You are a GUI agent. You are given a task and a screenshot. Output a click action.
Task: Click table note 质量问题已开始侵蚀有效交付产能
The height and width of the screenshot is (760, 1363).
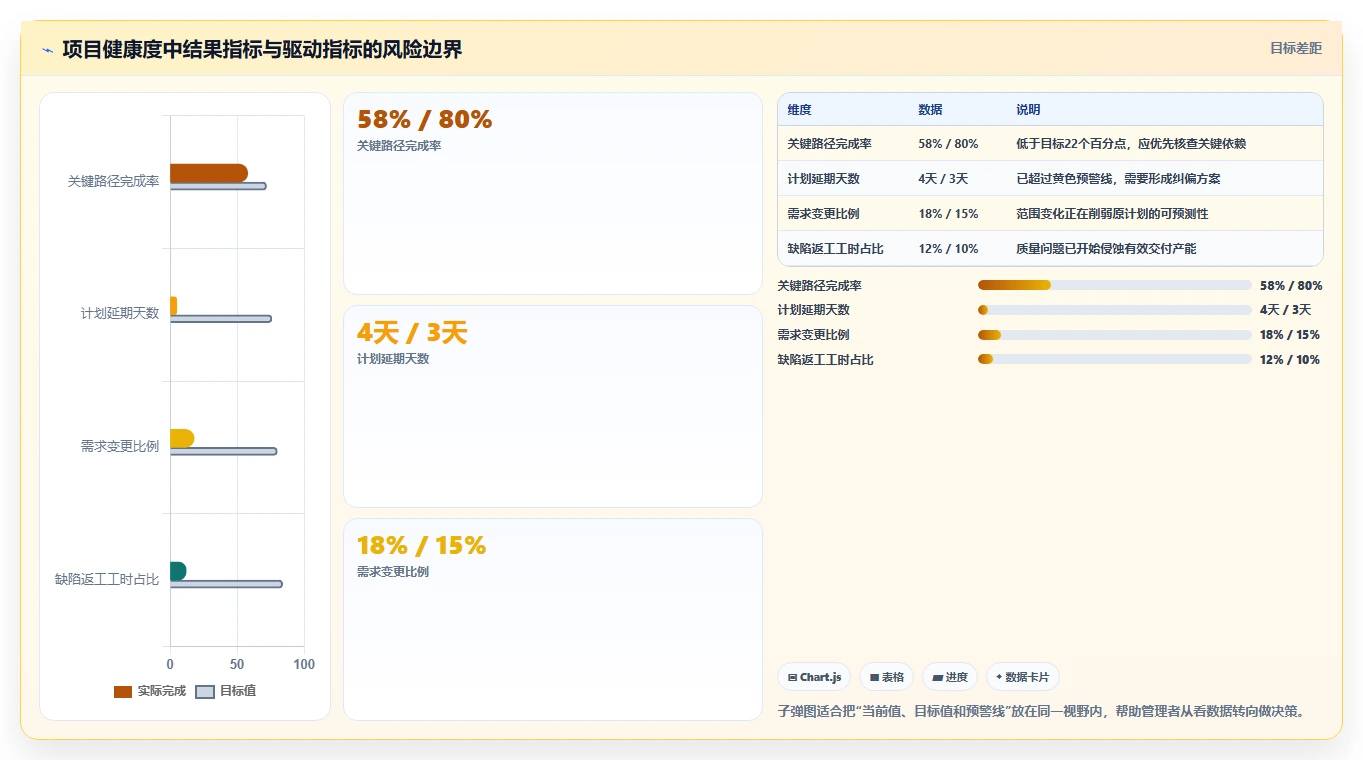click(x=1106, y=249)
